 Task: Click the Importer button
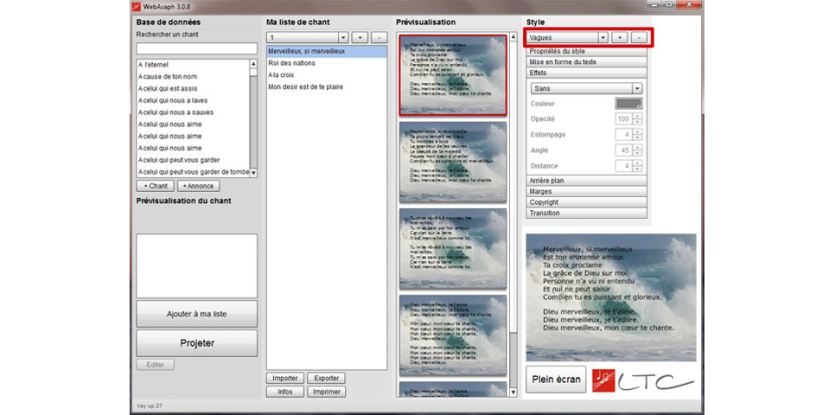(285, 379)
